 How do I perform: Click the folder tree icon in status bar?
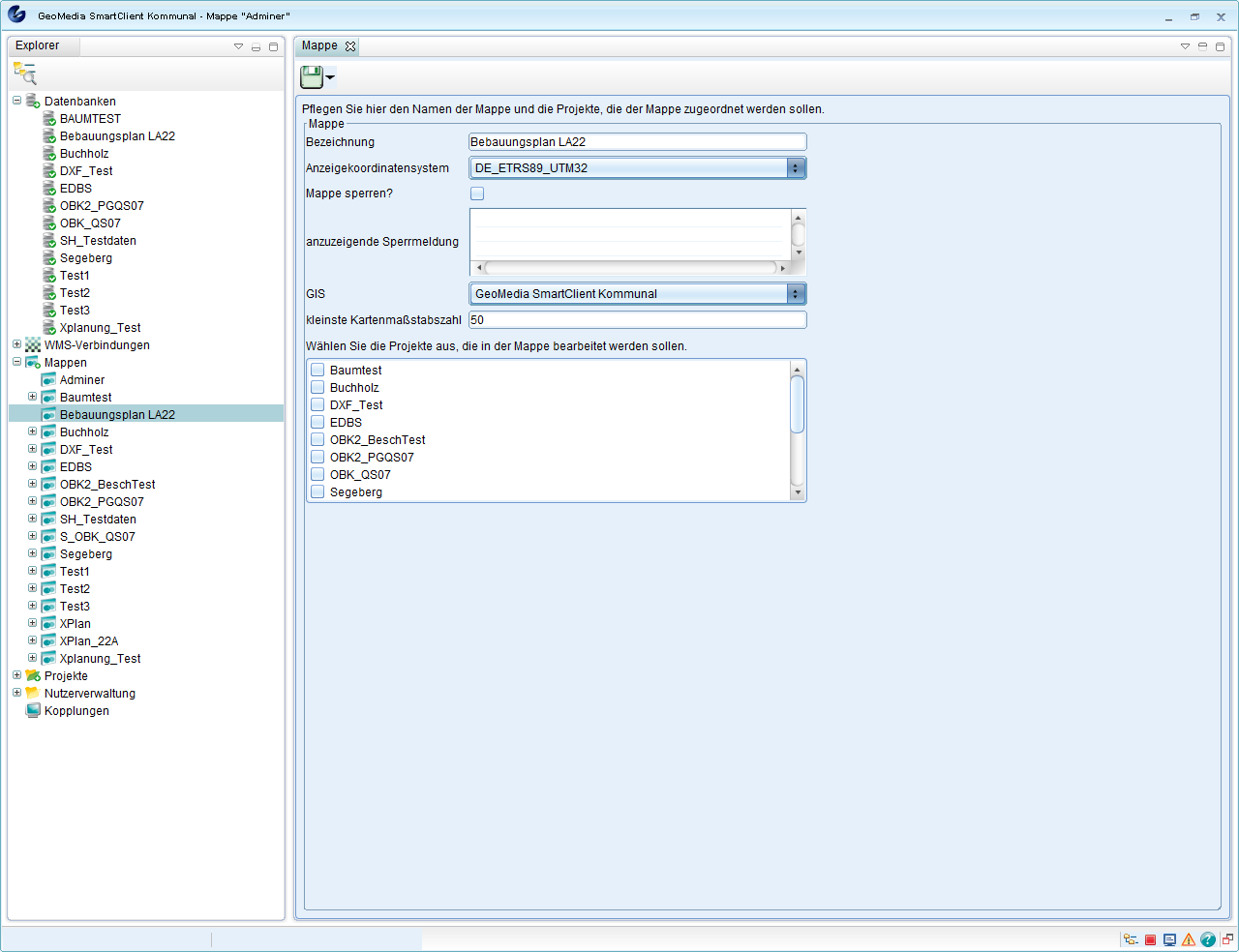1131,939
